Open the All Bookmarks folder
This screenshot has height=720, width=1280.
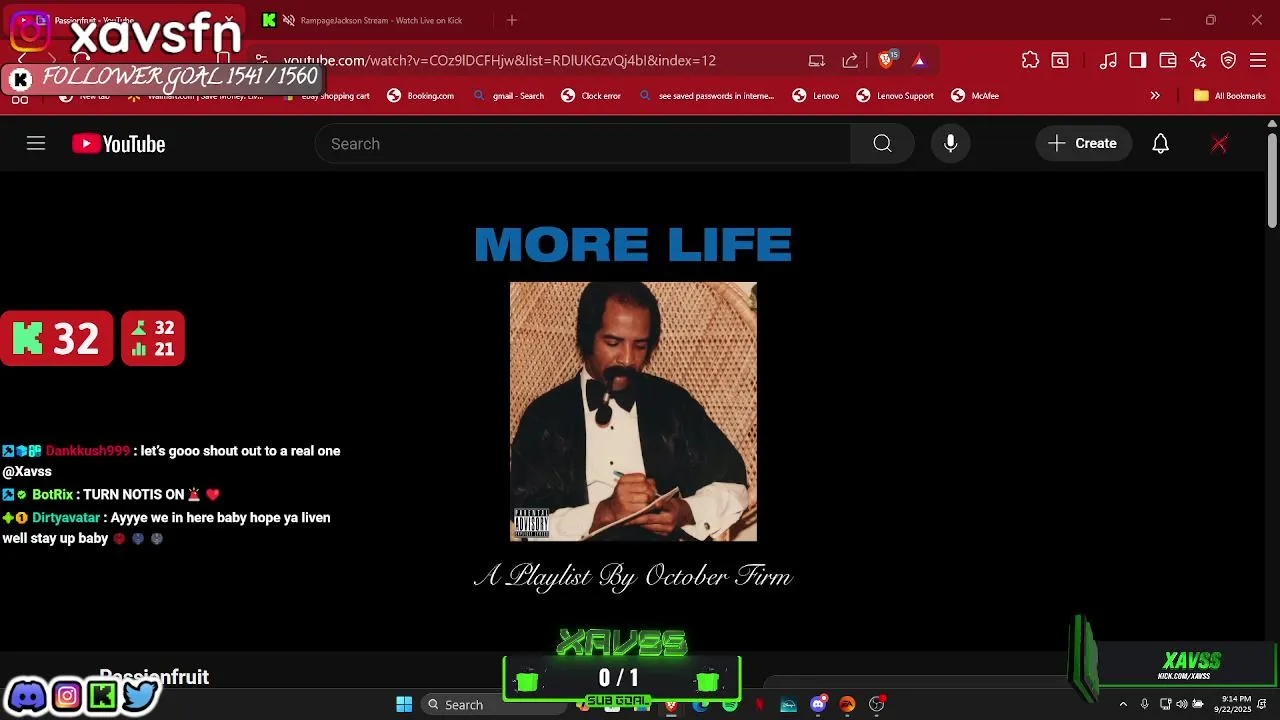tap(1230, 96)
